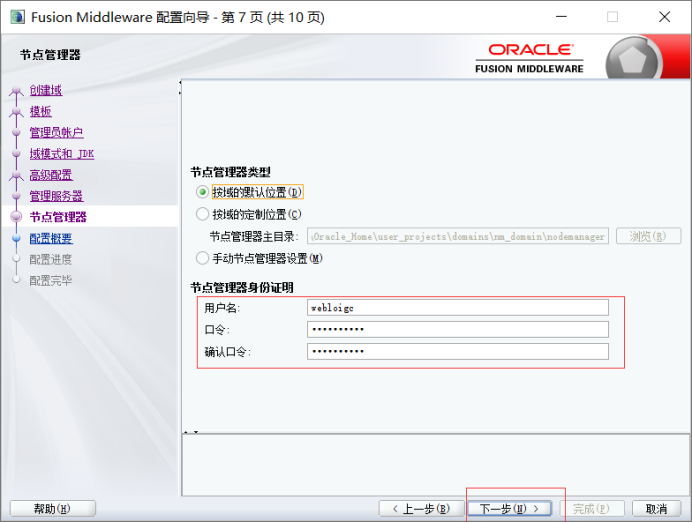692x523 pixels.
Task: Go to the 模板 step
Action: [x=40, y=111]
